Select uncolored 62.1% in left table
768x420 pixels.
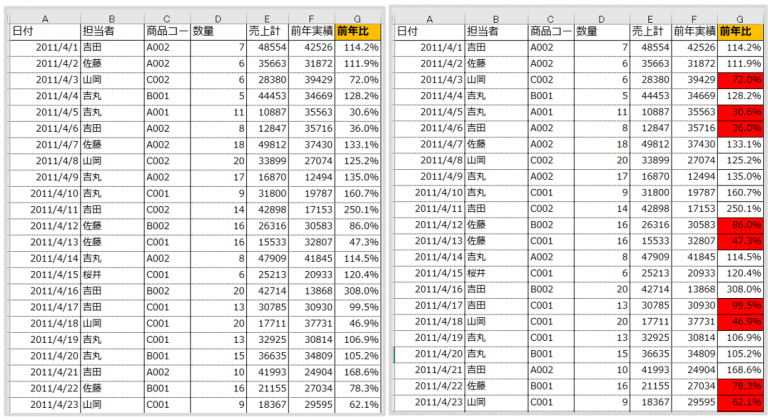click(x=358, y=404)
